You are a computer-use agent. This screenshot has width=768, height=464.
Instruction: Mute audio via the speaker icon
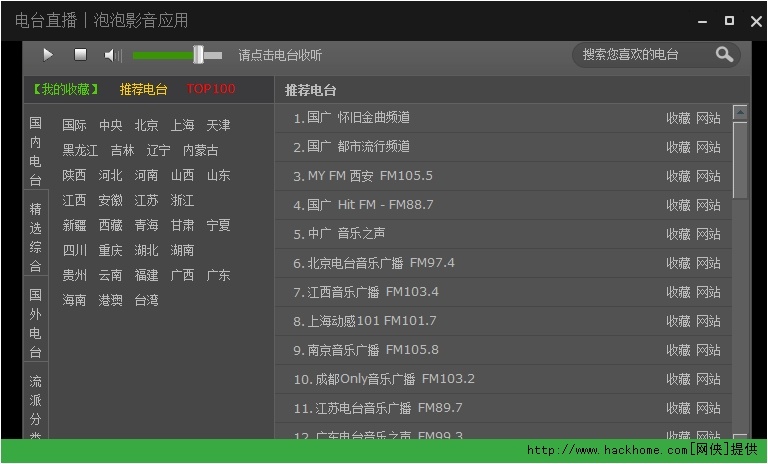(x=113, y=55)
